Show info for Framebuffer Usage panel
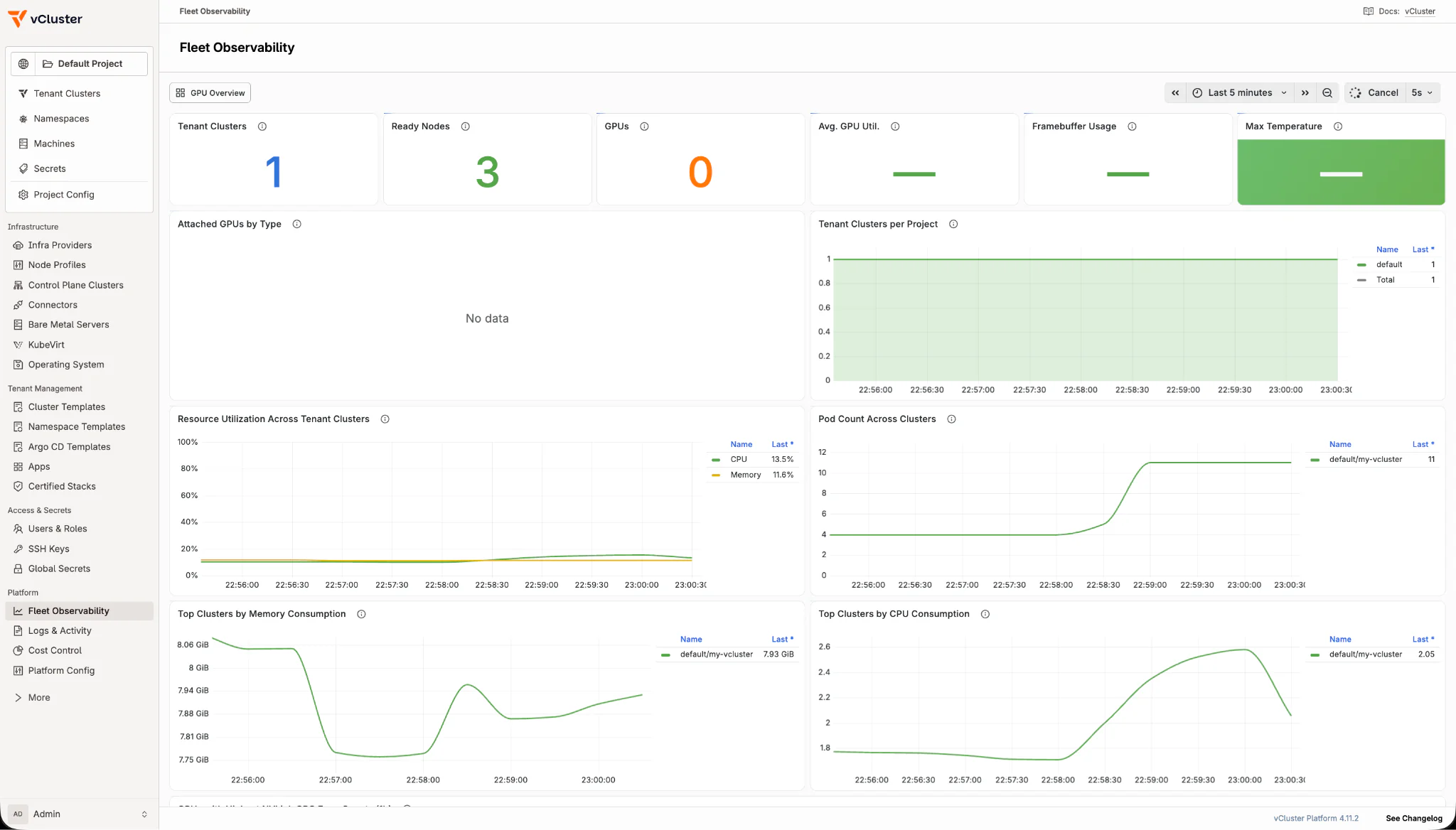The image size is (1456, 830). tap(1132, 126)
